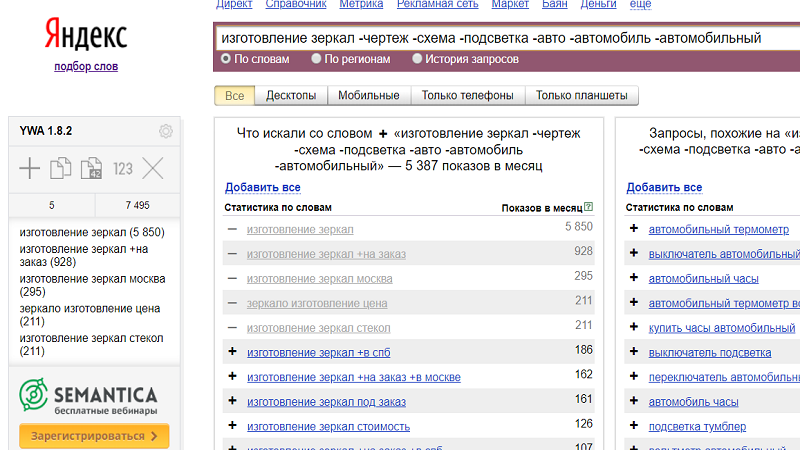The width and height of the screenshot is (800, 450).
Task: Click 'Добавить все' in similar queries column
Action: tap(664, 187)
